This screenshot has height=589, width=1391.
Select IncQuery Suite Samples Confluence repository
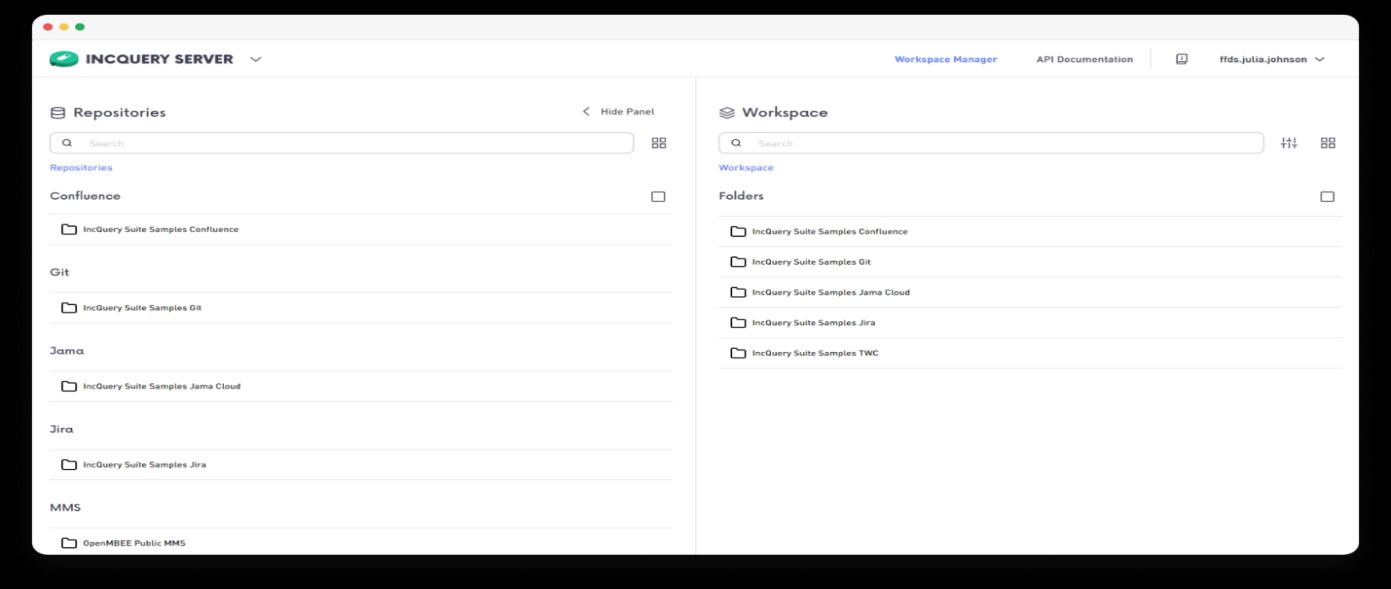coord(360,230)
